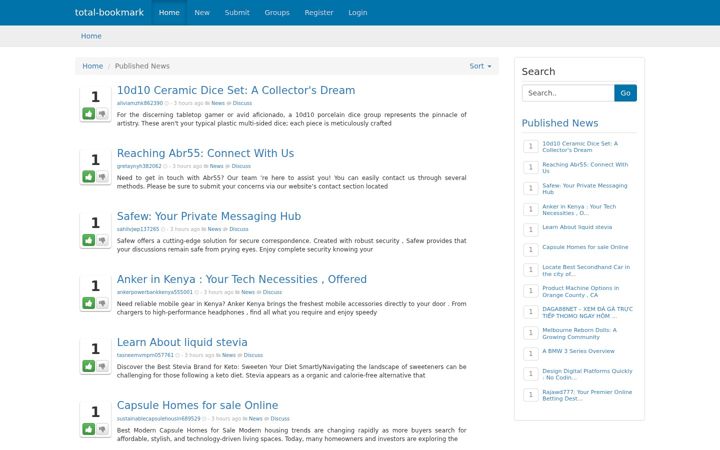Open the Groups page
Image resolution: width=720 pixels, height=450 pixels.
click(277, 12)
